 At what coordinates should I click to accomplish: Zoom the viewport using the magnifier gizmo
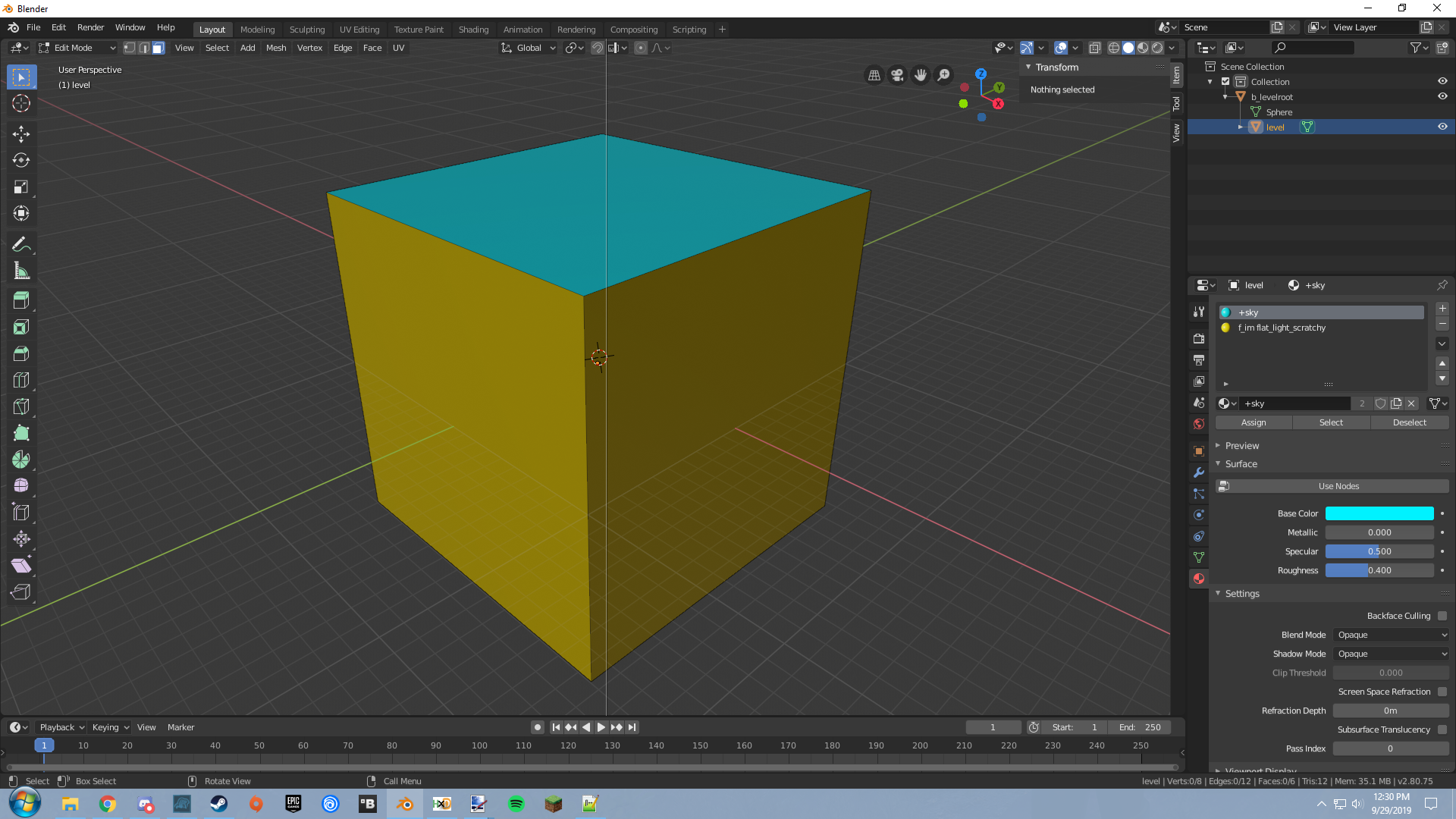coord(943,75)
